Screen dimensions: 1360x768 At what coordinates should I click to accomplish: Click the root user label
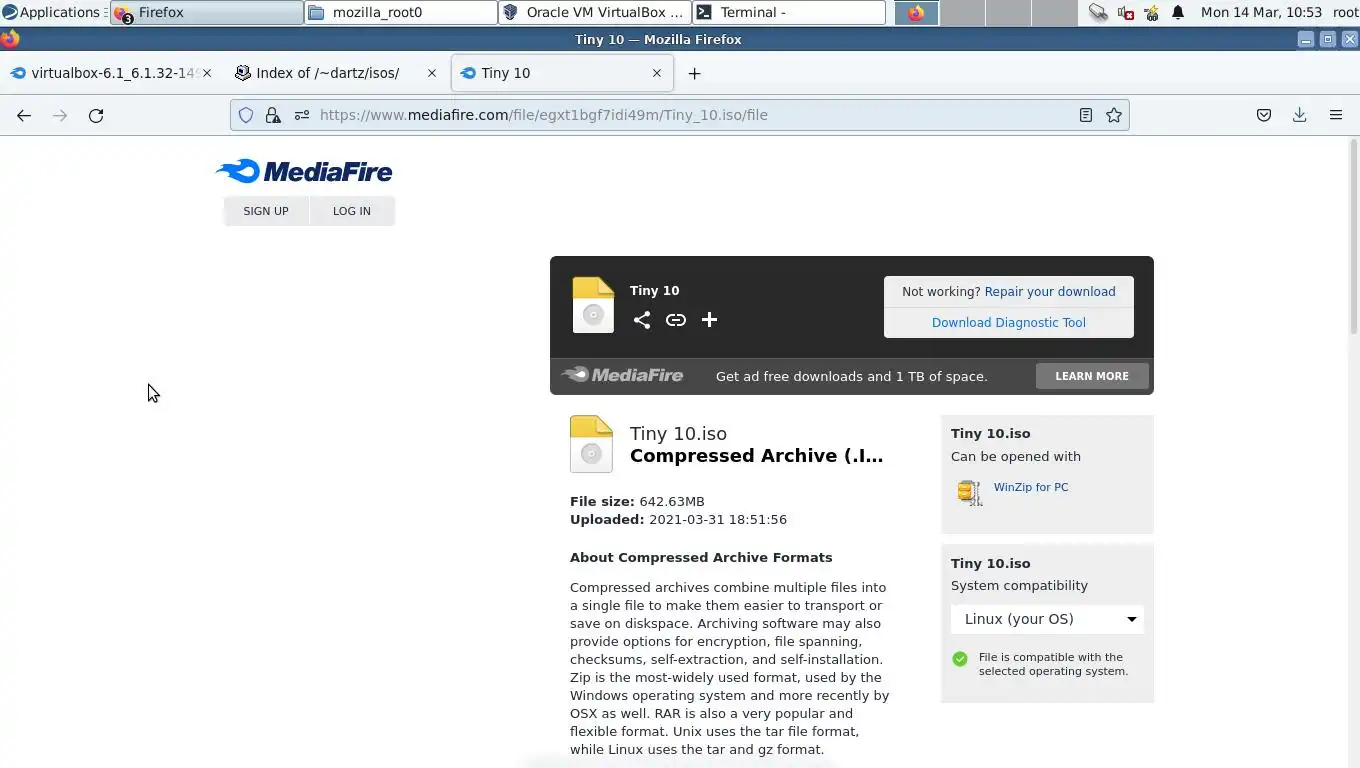[x=1345, y=13]
